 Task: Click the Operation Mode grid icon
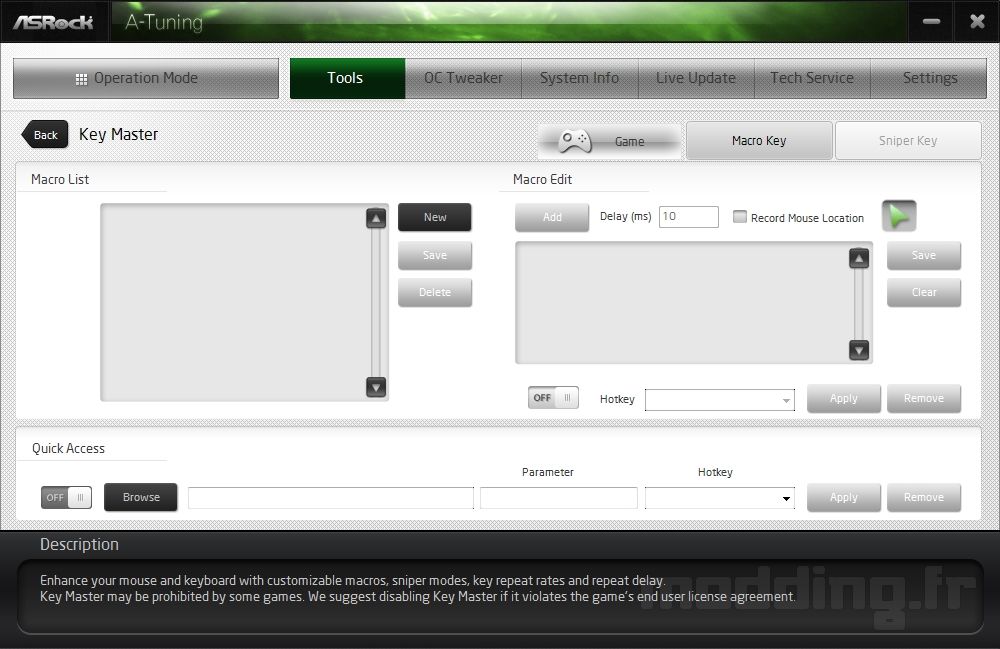pyautogui.click(x=81, y=79)
